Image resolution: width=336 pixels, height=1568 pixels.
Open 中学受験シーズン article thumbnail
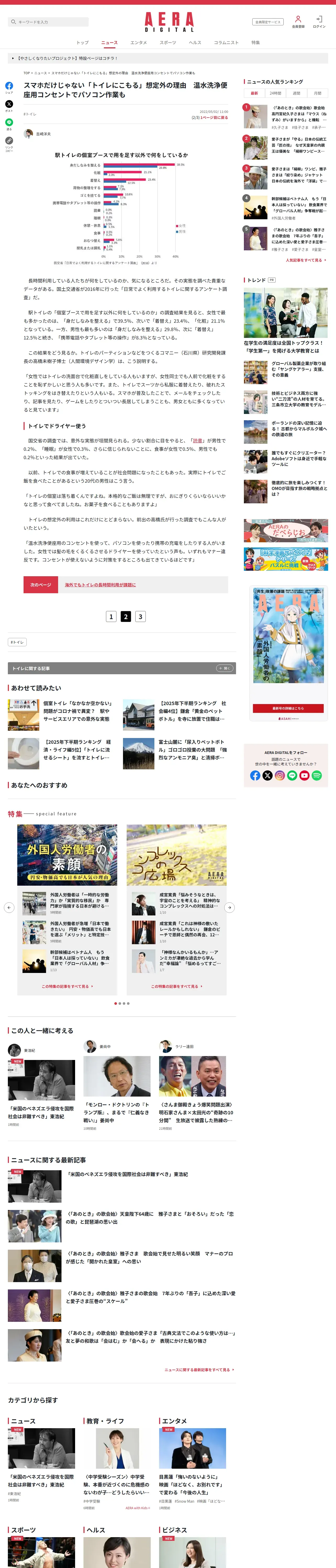pyautogui.click(x=117, y=1449)
